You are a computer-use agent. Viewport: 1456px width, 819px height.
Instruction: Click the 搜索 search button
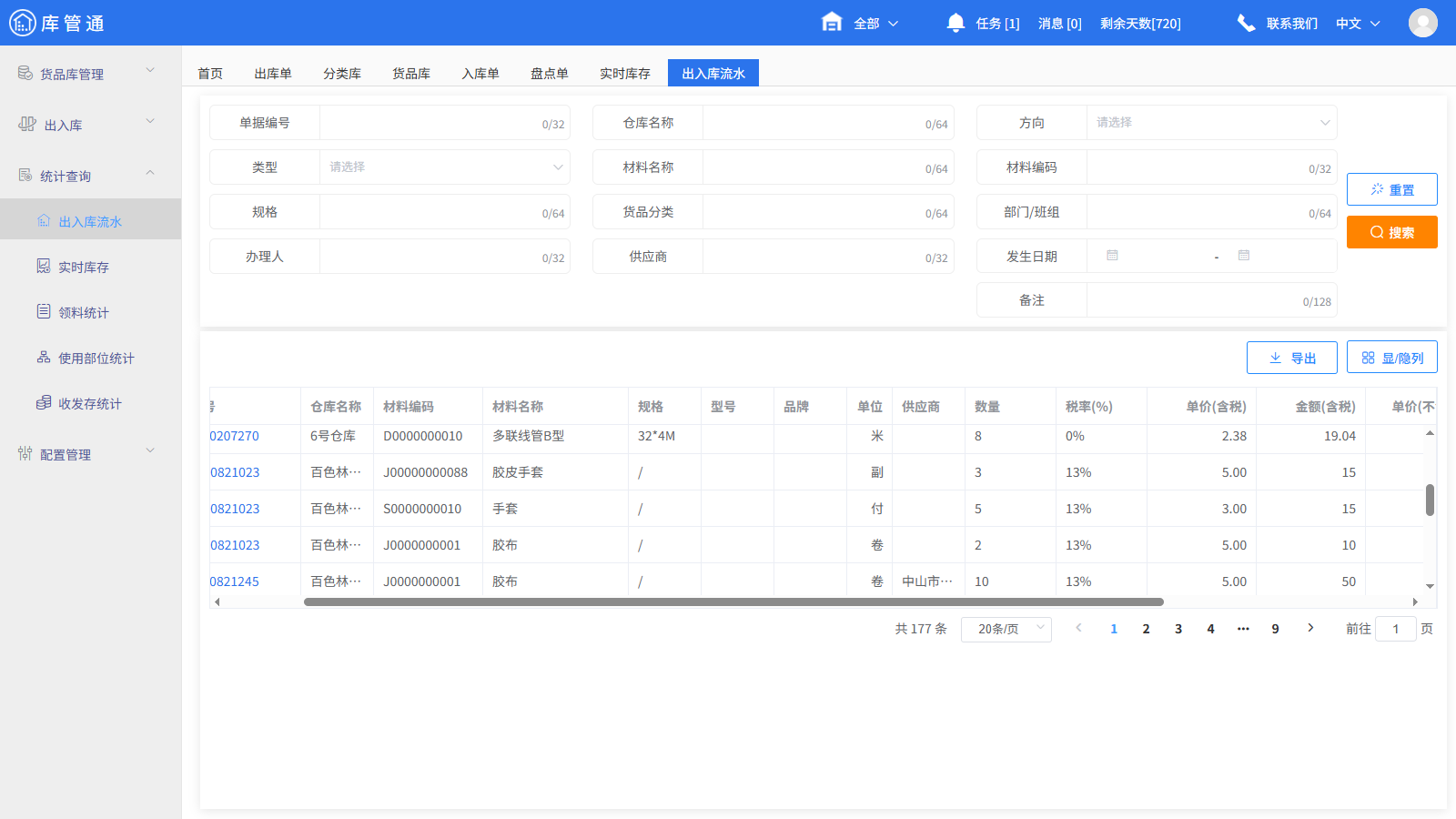pyautogui.click(x=1391, y=232)
